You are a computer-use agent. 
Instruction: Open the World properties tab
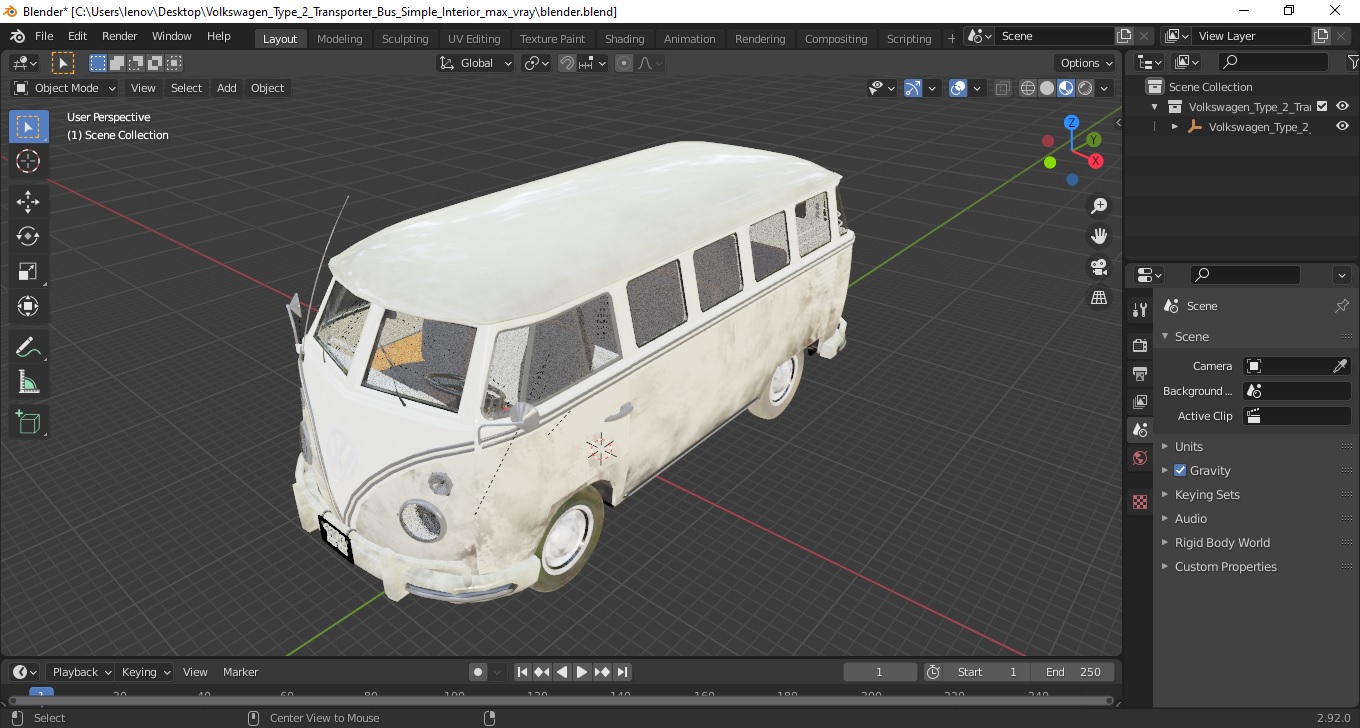tap(1140, 458)
